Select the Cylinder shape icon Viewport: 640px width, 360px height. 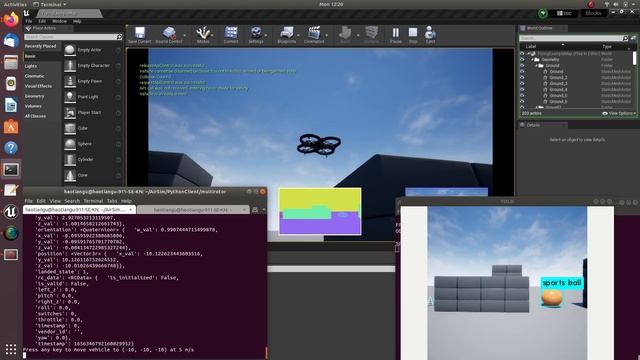[x=70, y=159]
